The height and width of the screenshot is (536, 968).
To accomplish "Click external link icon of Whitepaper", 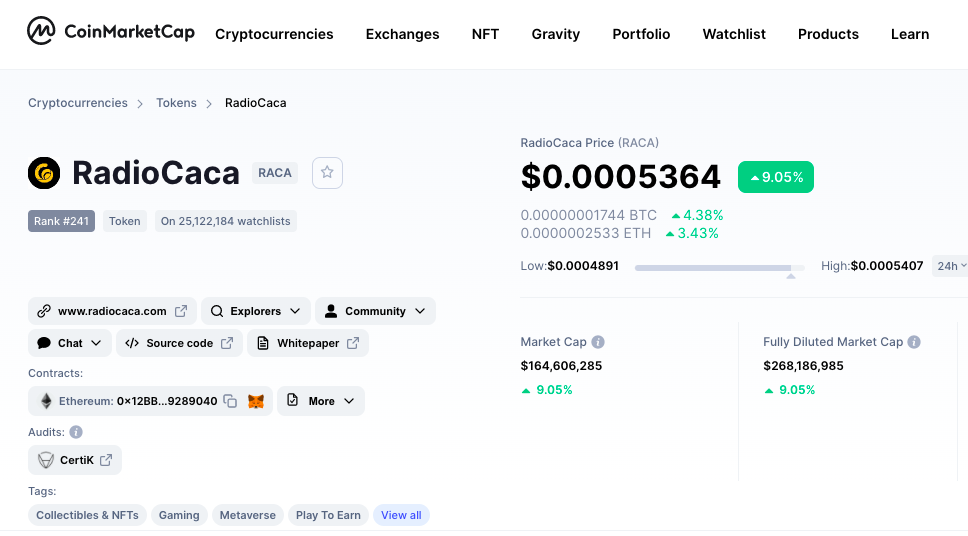I will tap(353, 343).
